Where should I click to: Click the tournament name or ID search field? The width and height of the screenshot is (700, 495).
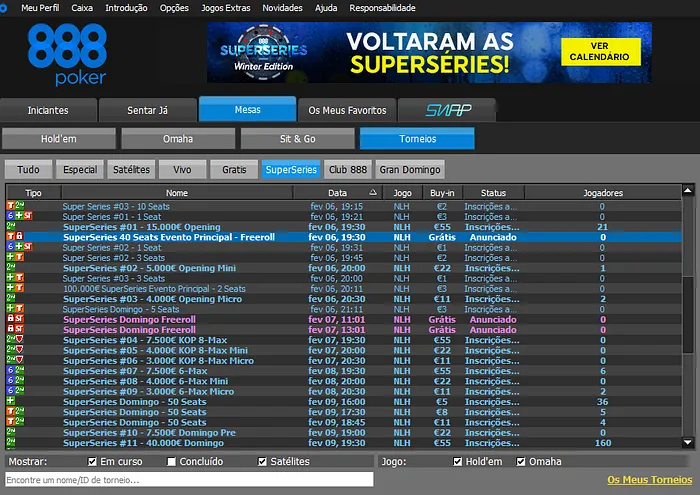pyautogui.click(x=189, y=480)
